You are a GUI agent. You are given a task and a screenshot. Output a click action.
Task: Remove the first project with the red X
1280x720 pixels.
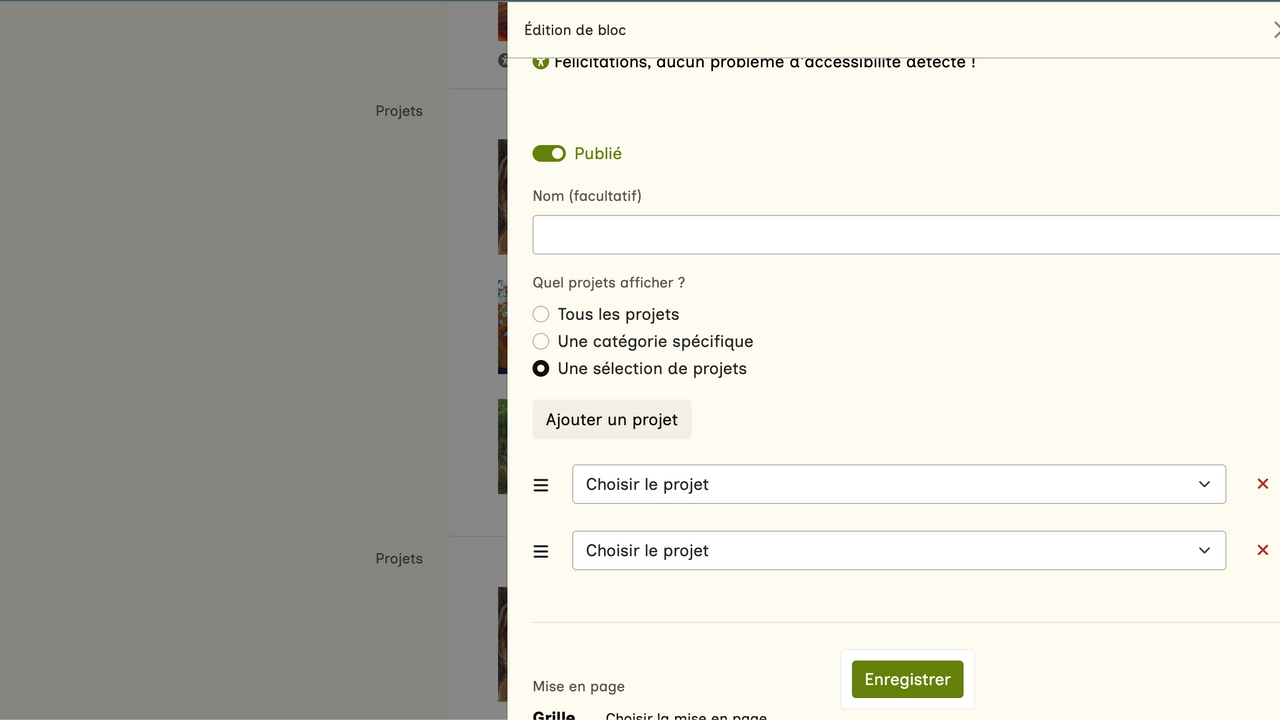[1262, 484]
